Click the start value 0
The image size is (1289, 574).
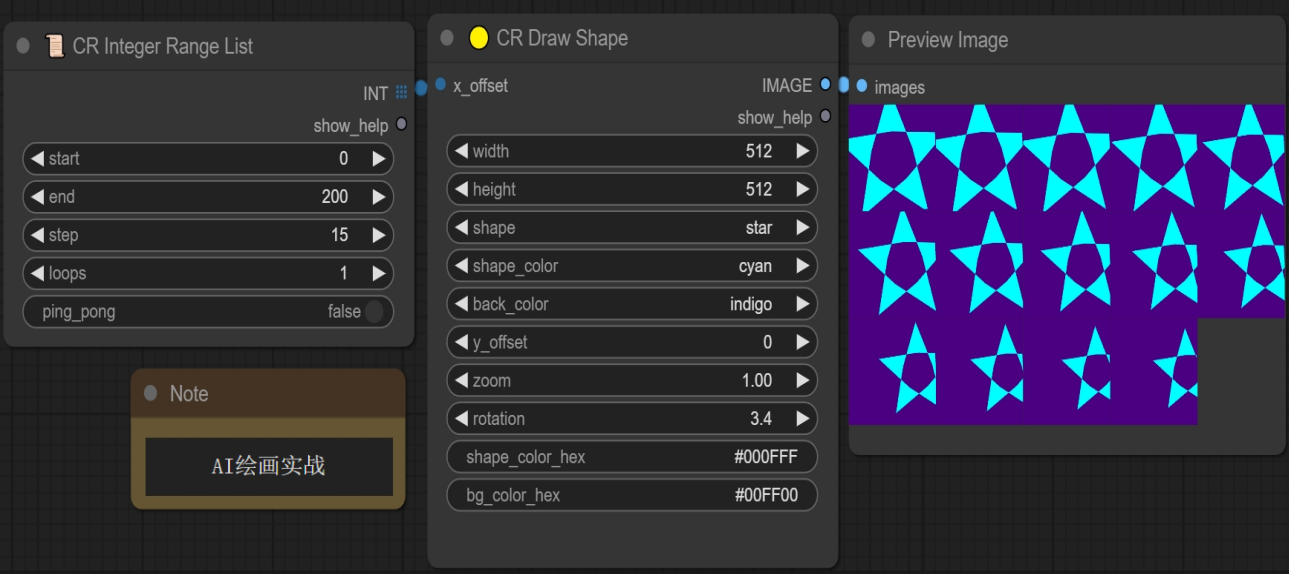click(344, 159)
